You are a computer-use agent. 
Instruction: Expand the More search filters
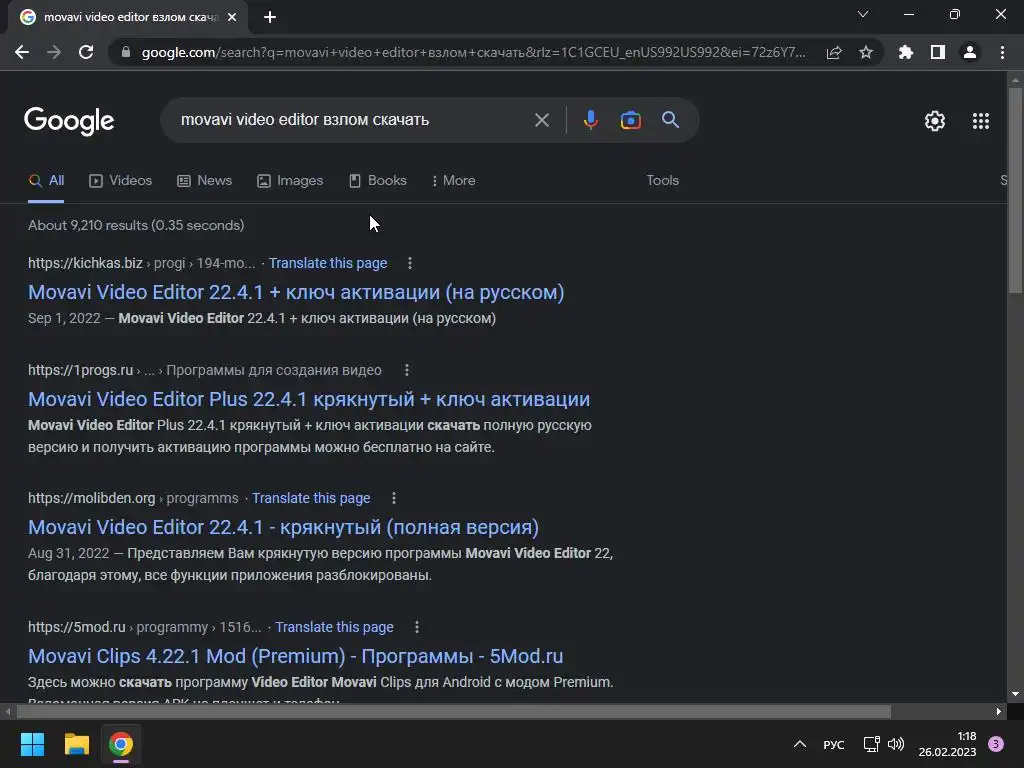click(453, 180)
